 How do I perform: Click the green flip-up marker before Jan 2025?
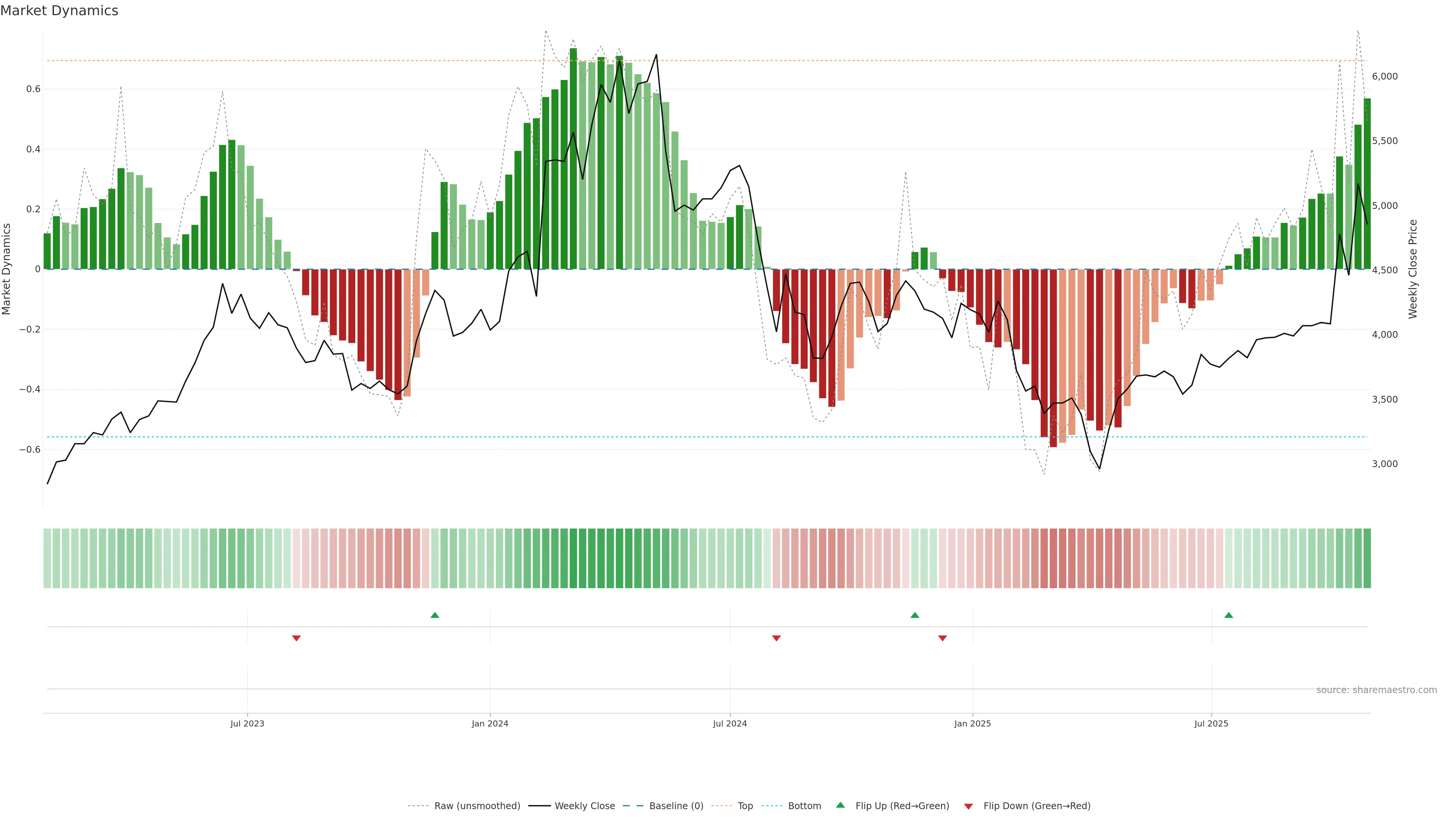[915, 615]
